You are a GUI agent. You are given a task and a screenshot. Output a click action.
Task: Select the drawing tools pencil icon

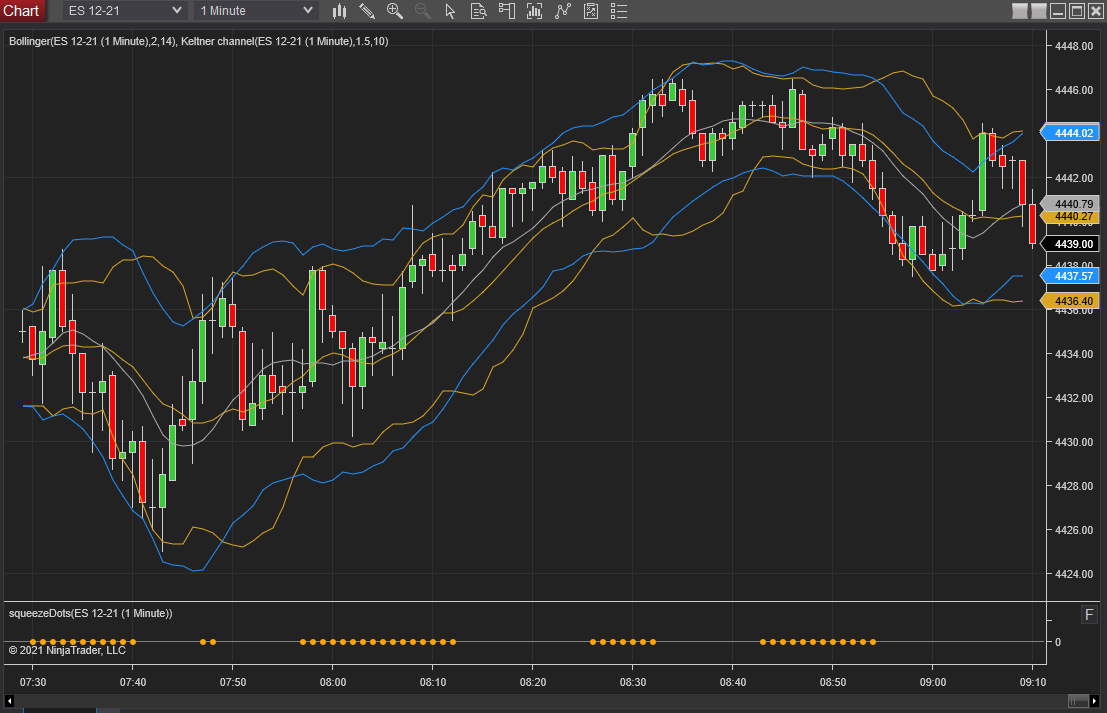(367, 11)
